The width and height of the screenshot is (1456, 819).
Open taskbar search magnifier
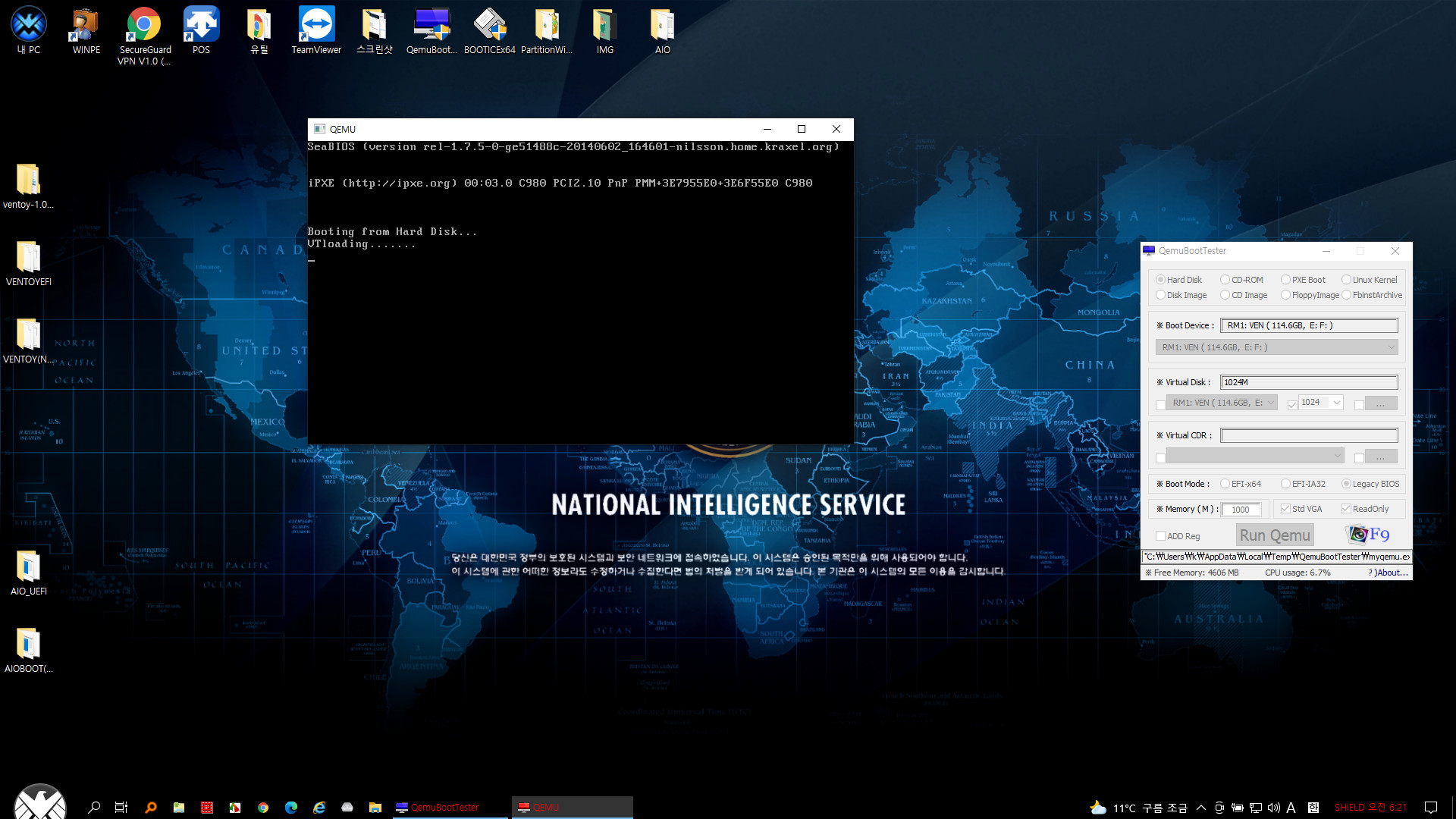(94, 808)
